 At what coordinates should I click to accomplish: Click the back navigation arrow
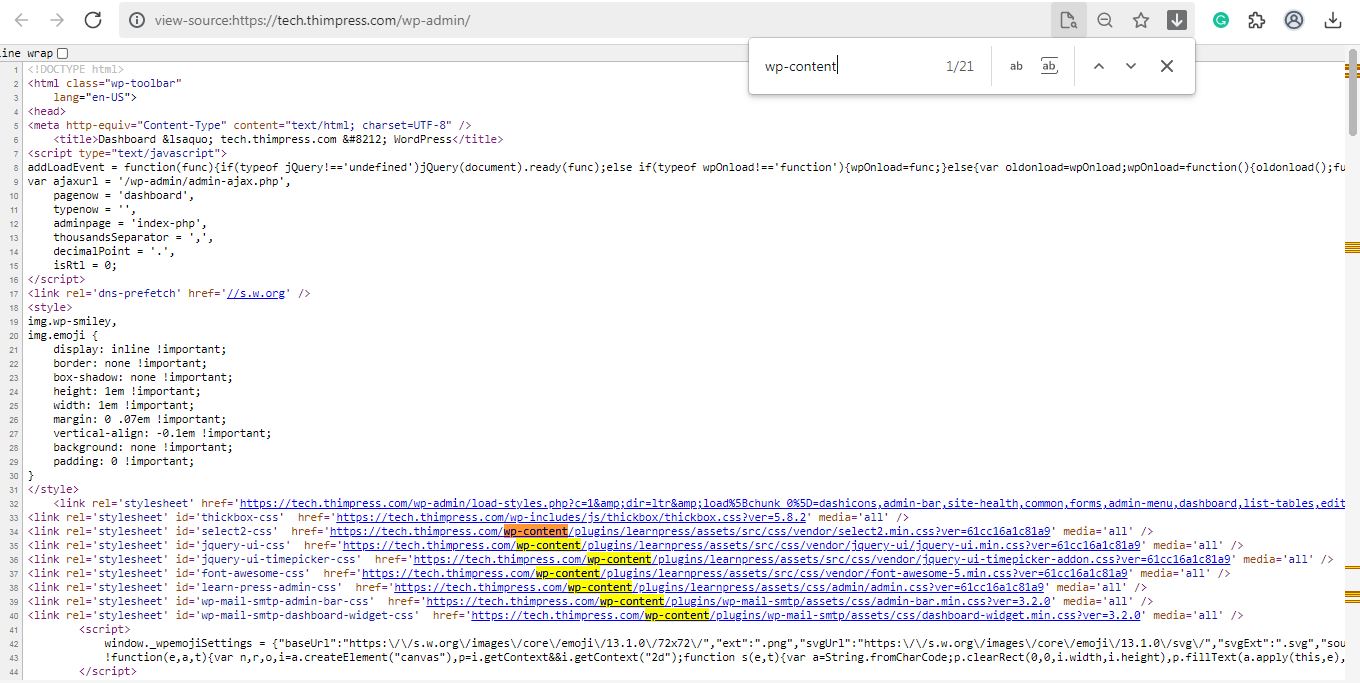tap(21, 19)
